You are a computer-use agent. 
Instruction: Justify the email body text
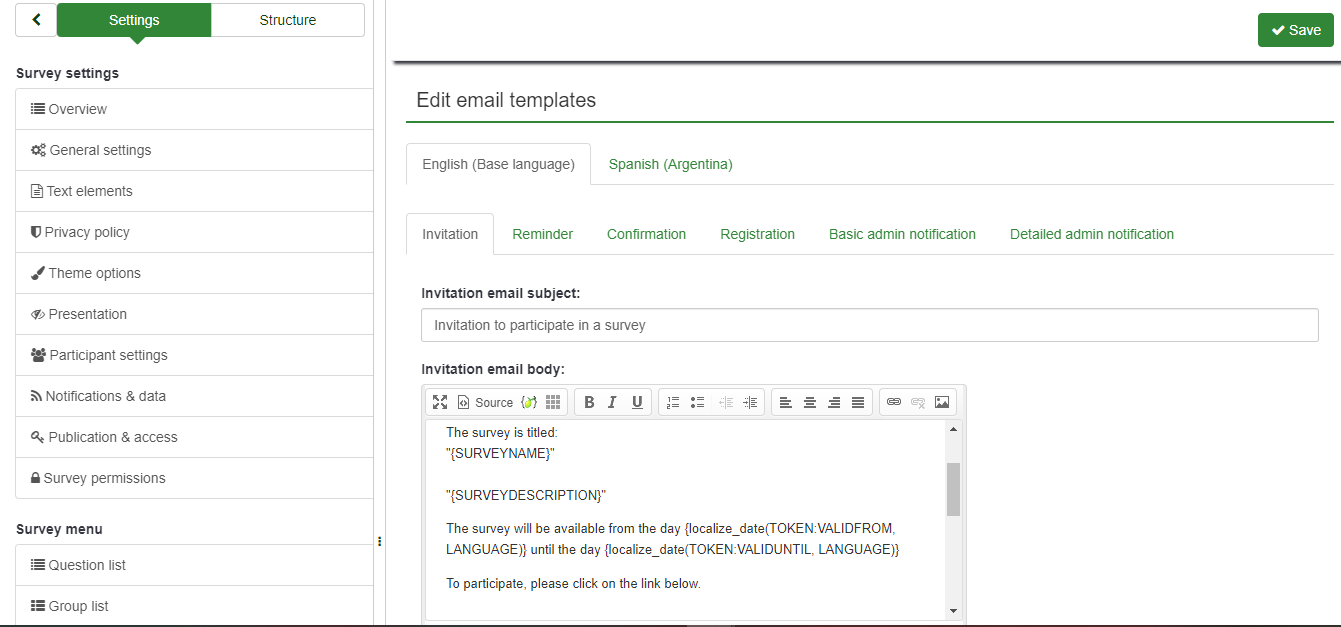pyautogui.click(x=858, y=402)
